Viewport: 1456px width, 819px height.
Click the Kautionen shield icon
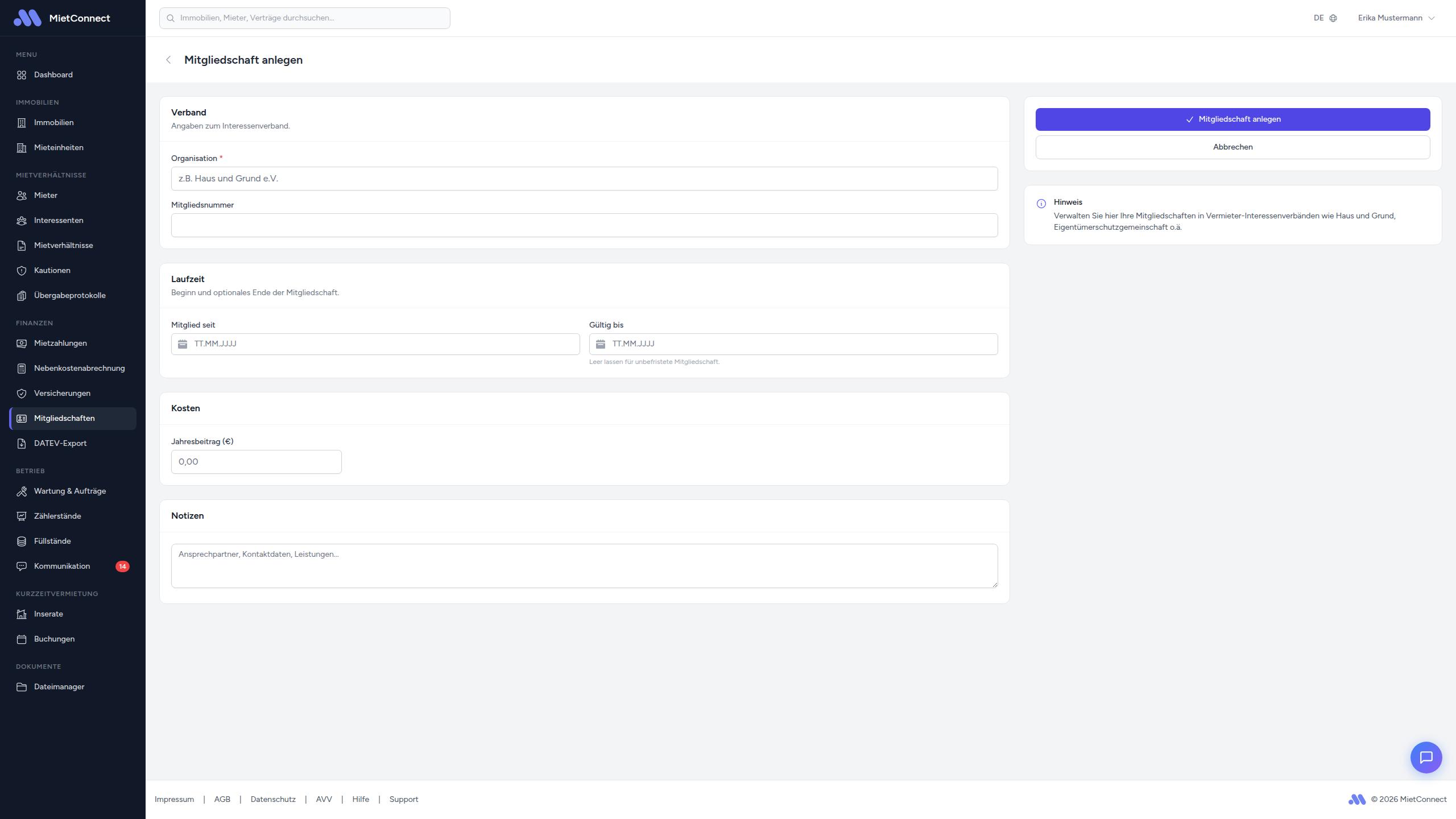[22, 271]
